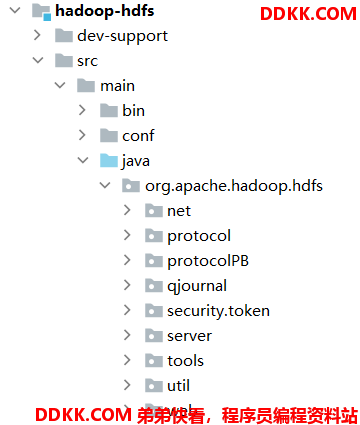Expand the security.token package arrow

coord(127,310)
